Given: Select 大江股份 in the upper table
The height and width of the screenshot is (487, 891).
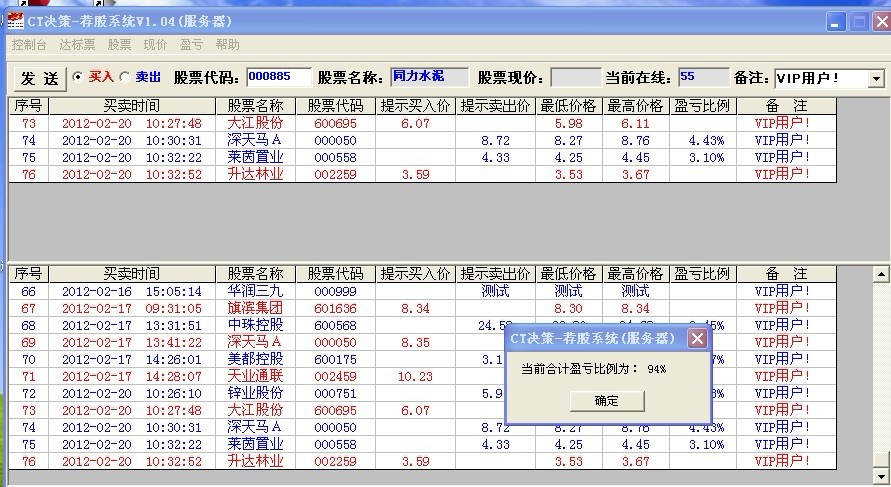Looking at the screenshot, I should pos(255,123).
